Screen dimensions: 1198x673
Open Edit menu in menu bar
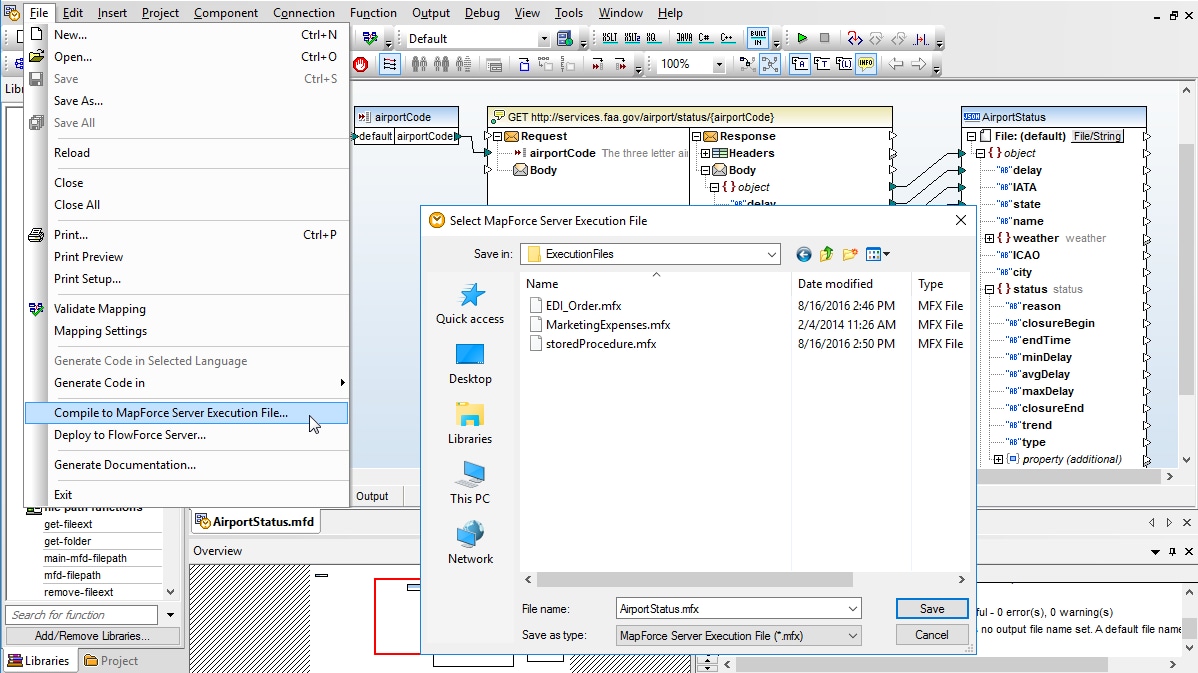73,12
